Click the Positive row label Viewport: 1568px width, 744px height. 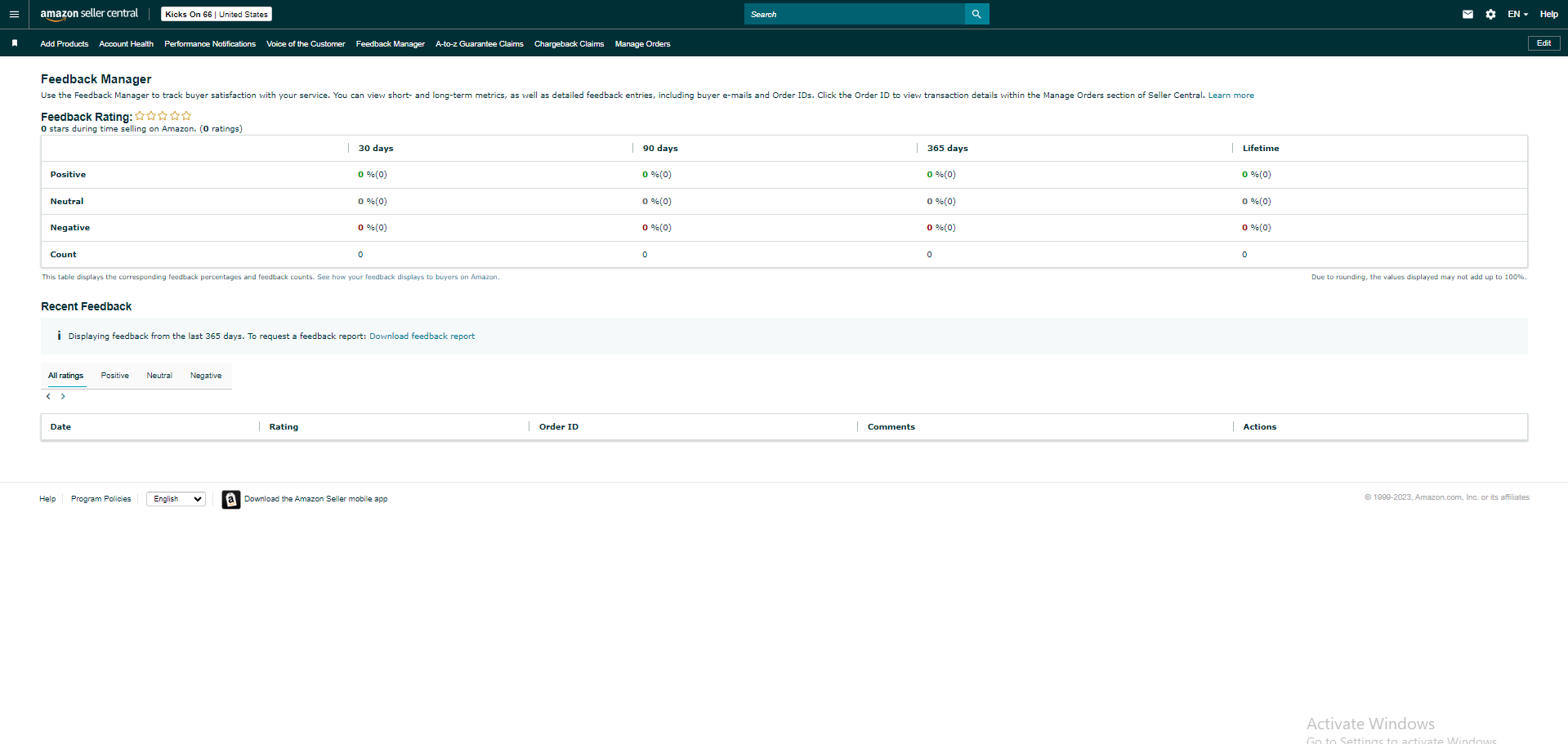[68, 175]
